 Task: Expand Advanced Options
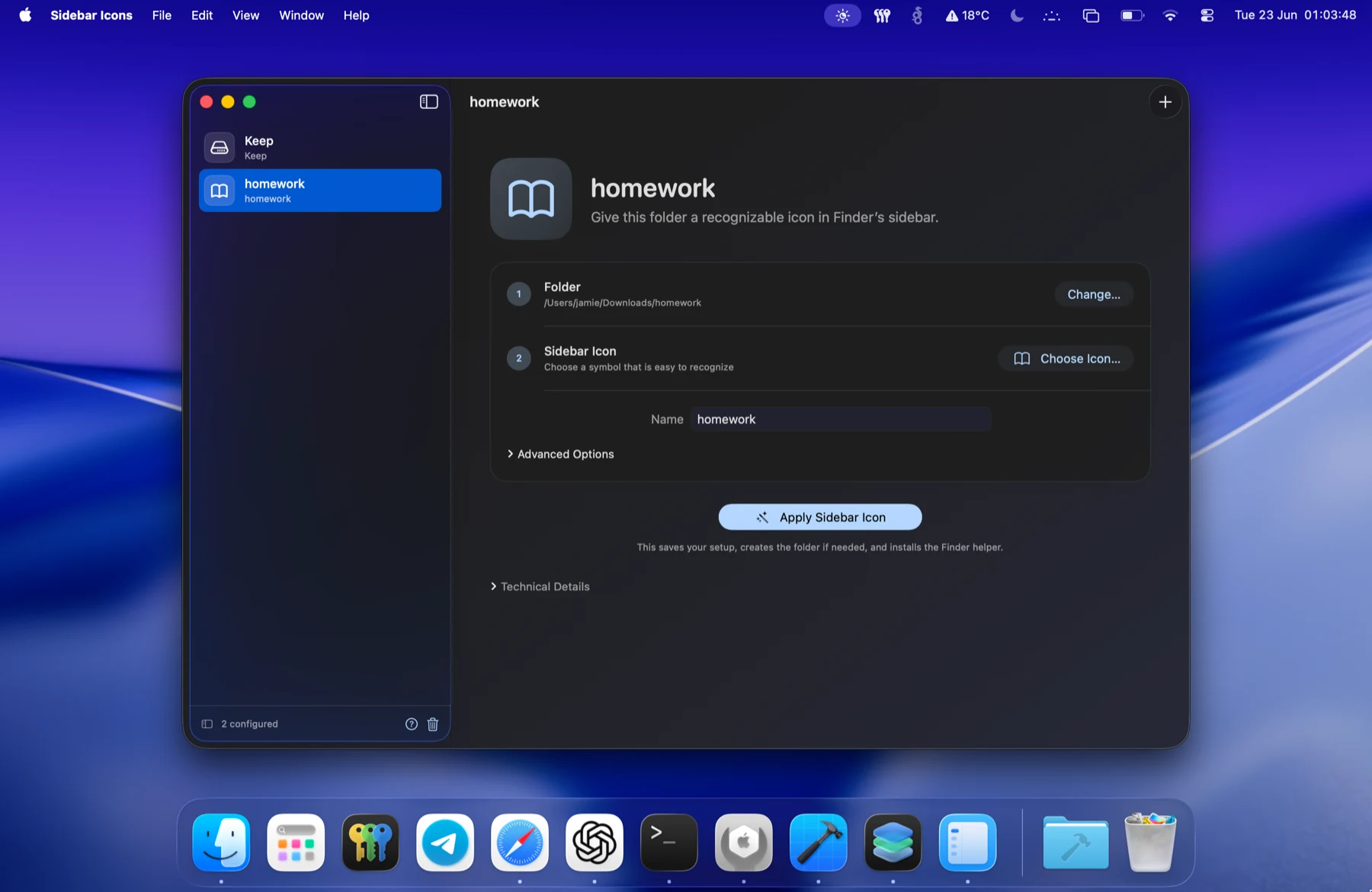point(560,454)
